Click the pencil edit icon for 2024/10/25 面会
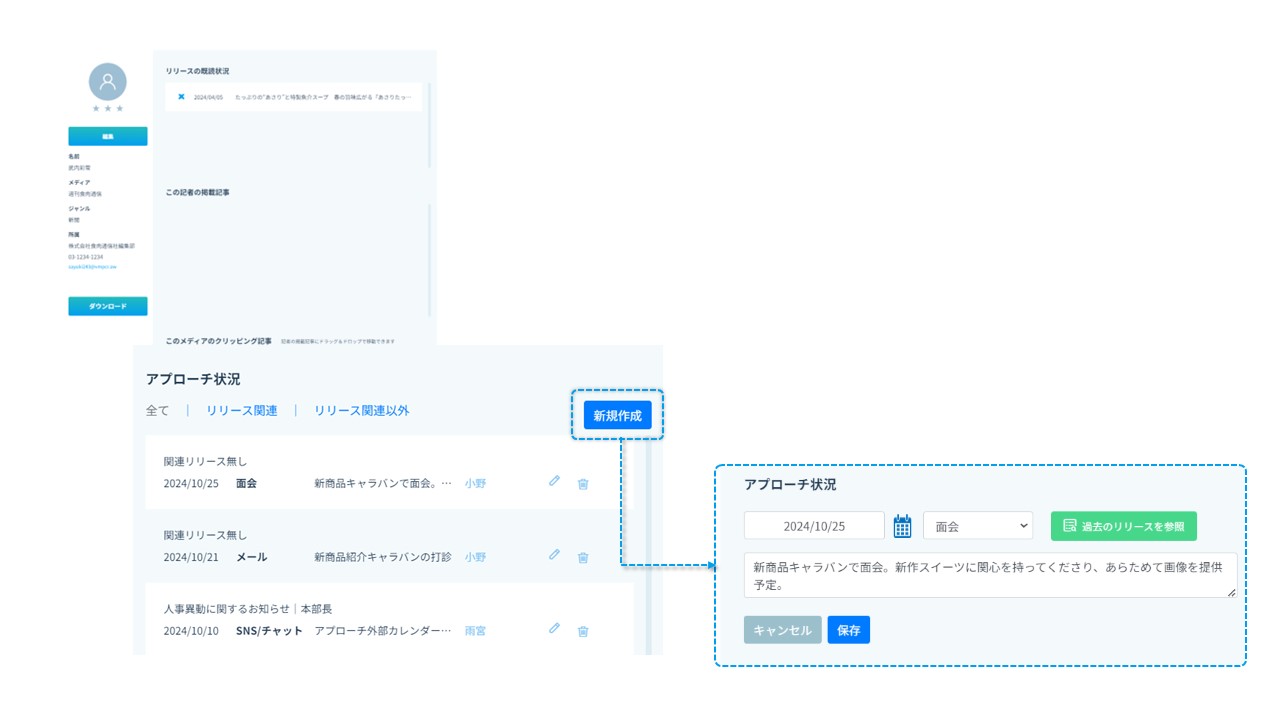Viewport: 1280px width, 720px height. point(554,482)
